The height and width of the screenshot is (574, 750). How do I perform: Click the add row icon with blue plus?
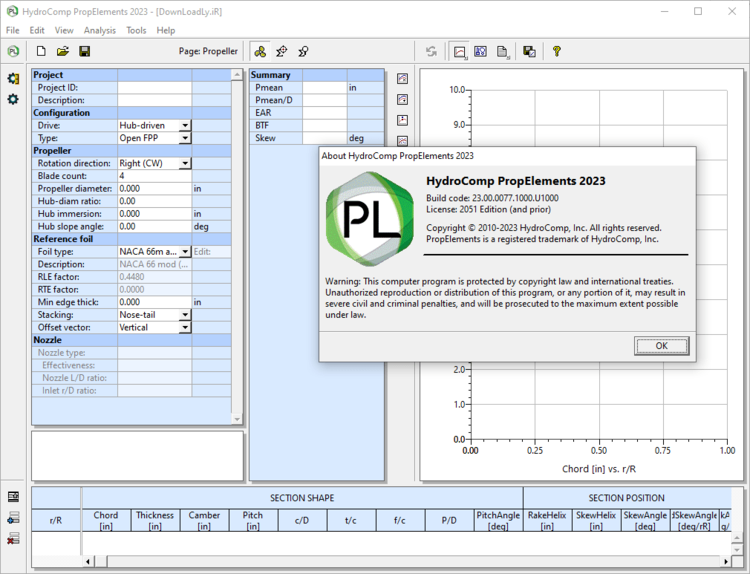[13, 518]
